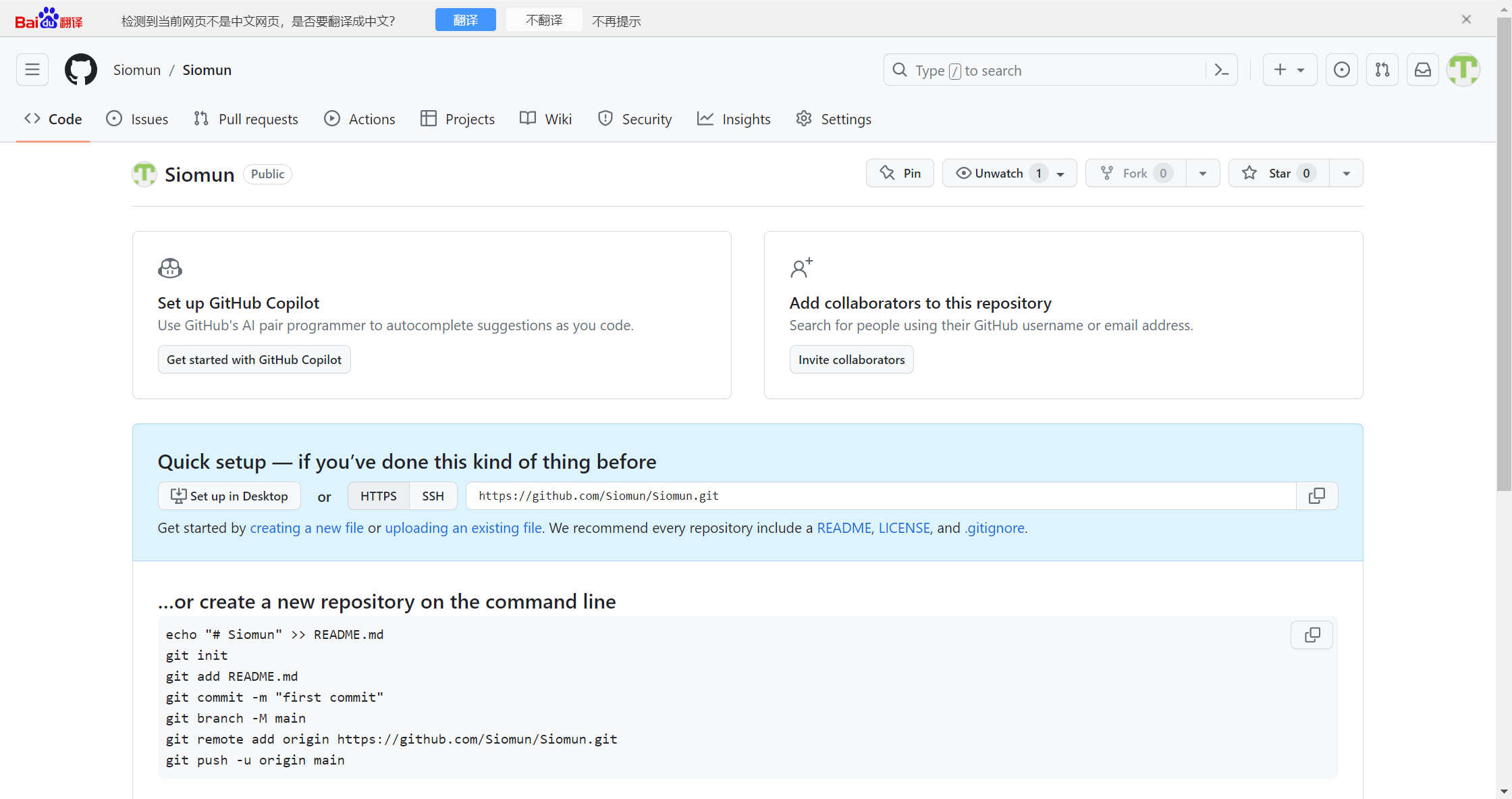The height and width of the screenshot is (799, 1512).
Task: Click the GitHub Octocat logo
Action: pyautogui.click(x=81, y=70)
